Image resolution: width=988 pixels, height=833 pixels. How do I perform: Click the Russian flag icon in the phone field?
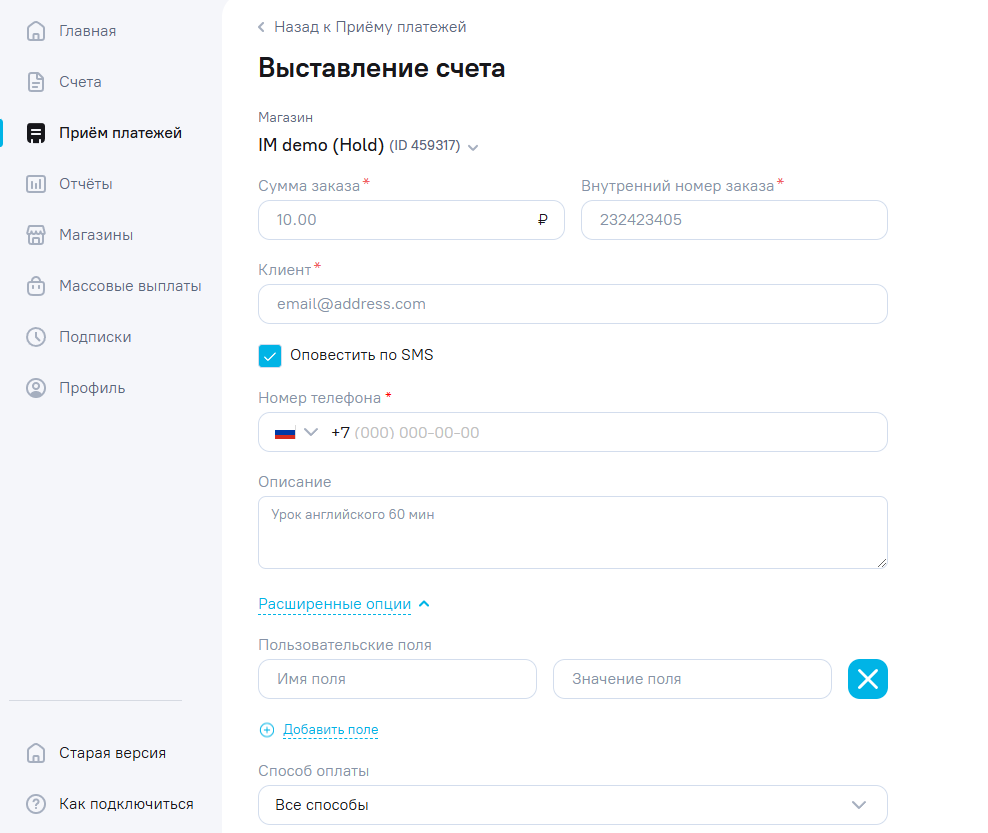pos(285,433)
